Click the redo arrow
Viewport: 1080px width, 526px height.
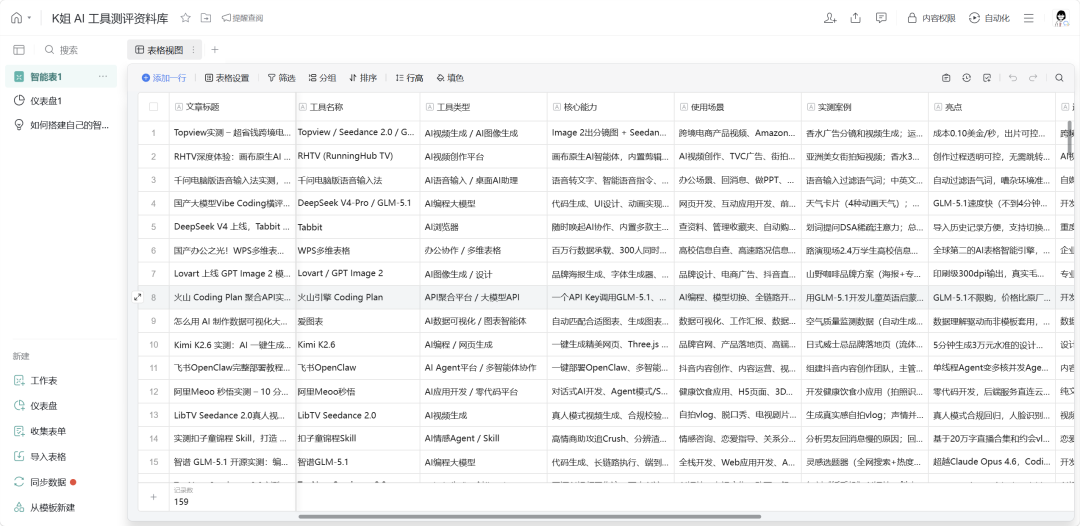pos(1032,78)
